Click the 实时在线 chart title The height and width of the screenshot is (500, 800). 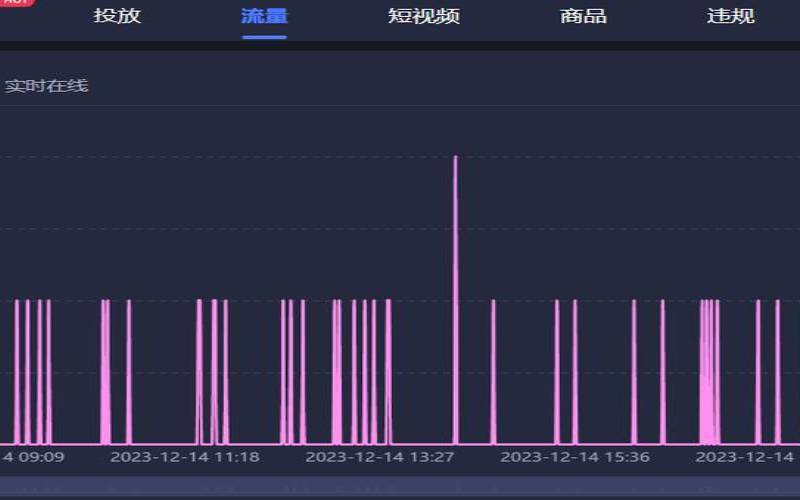(46, 86)
